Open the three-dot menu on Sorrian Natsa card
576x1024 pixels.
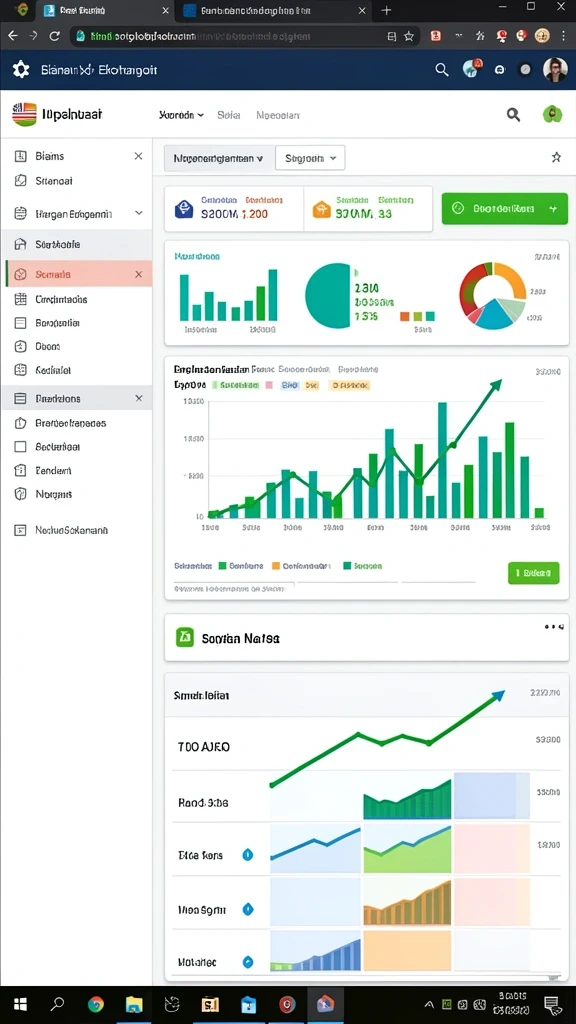click(x=554, y=627)
